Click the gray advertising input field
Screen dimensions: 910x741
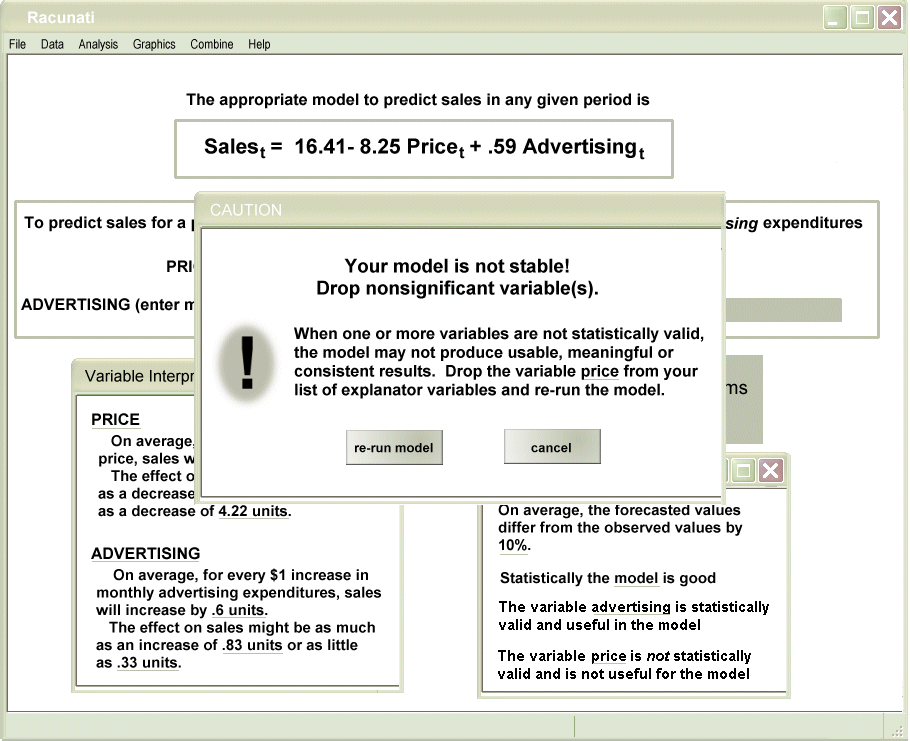click(780, 310)
